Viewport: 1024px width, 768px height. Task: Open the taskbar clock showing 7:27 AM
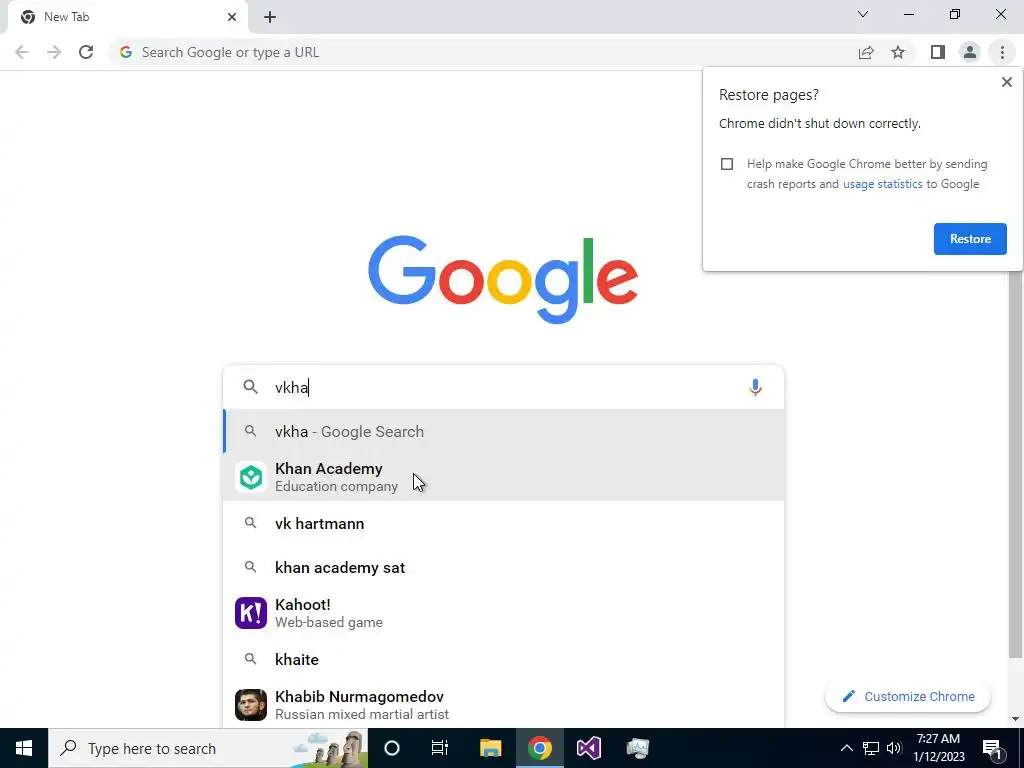(938, 748)
